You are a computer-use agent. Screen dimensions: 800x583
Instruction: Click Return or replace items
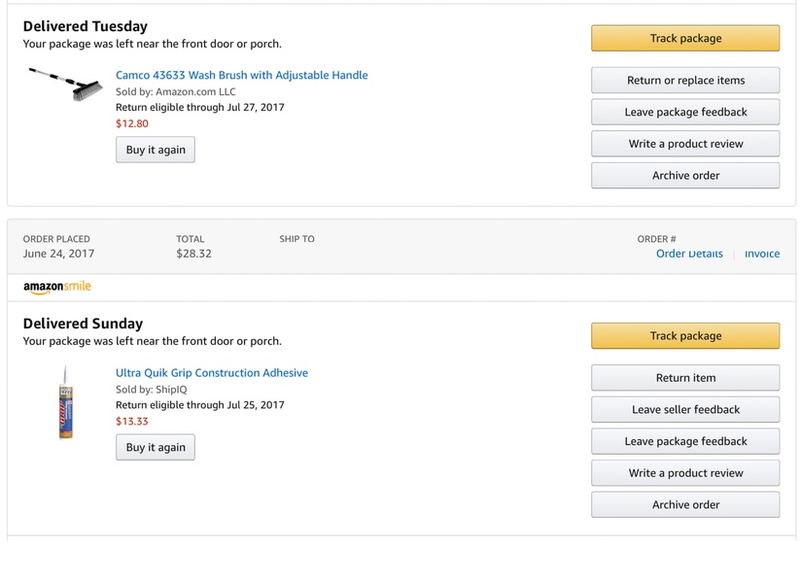(685, 80)
